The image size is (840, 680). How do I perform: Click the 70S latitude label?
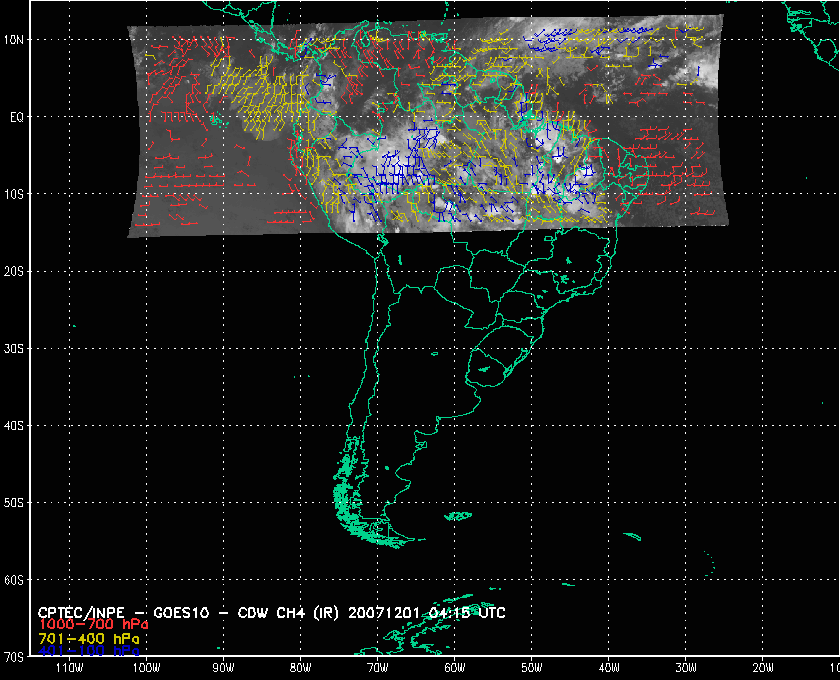tap(13, 657)
